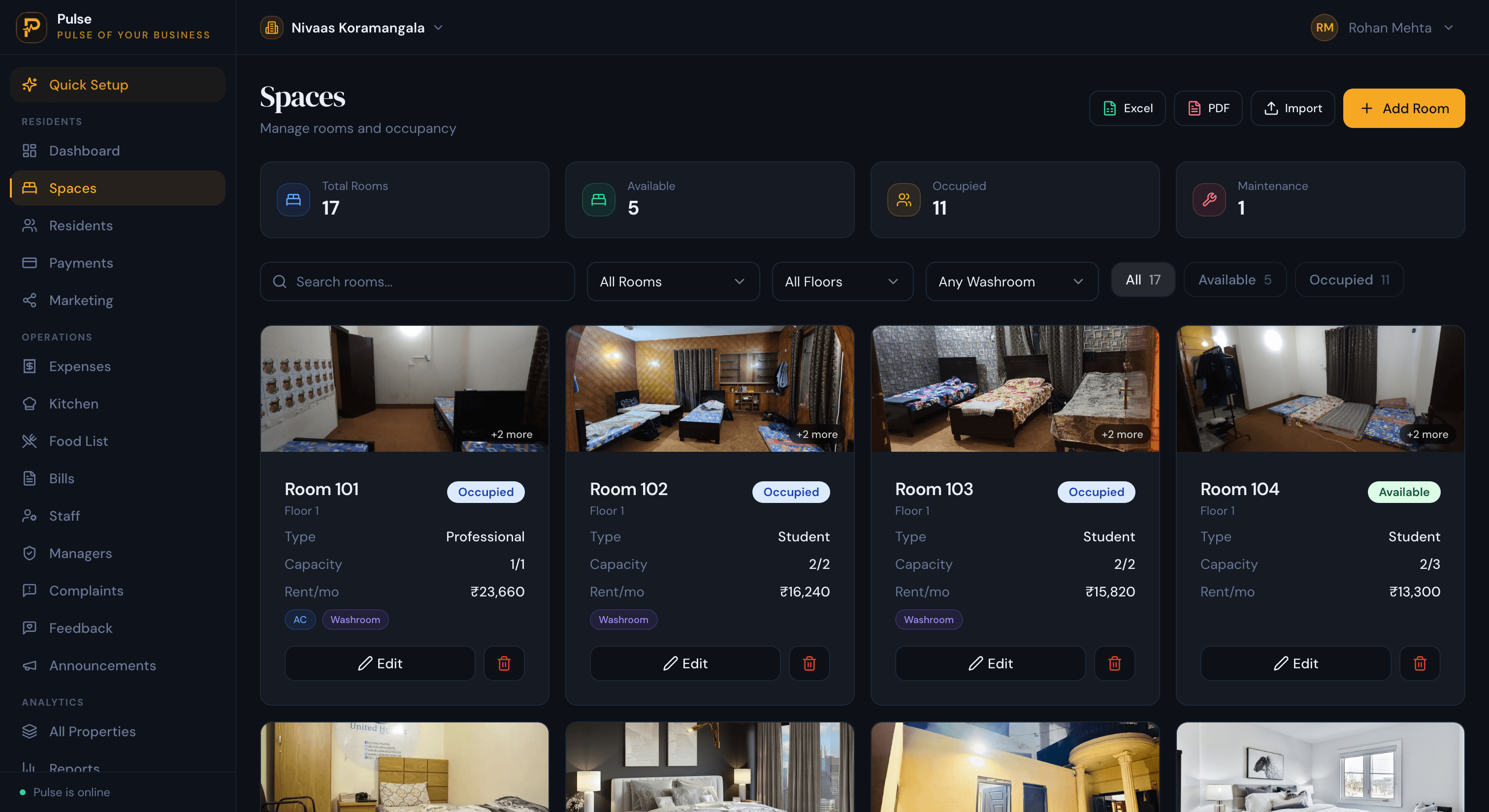This screenshot has width=1489, height=812.
Task: Edit Room 103
Action: (990, 663)
